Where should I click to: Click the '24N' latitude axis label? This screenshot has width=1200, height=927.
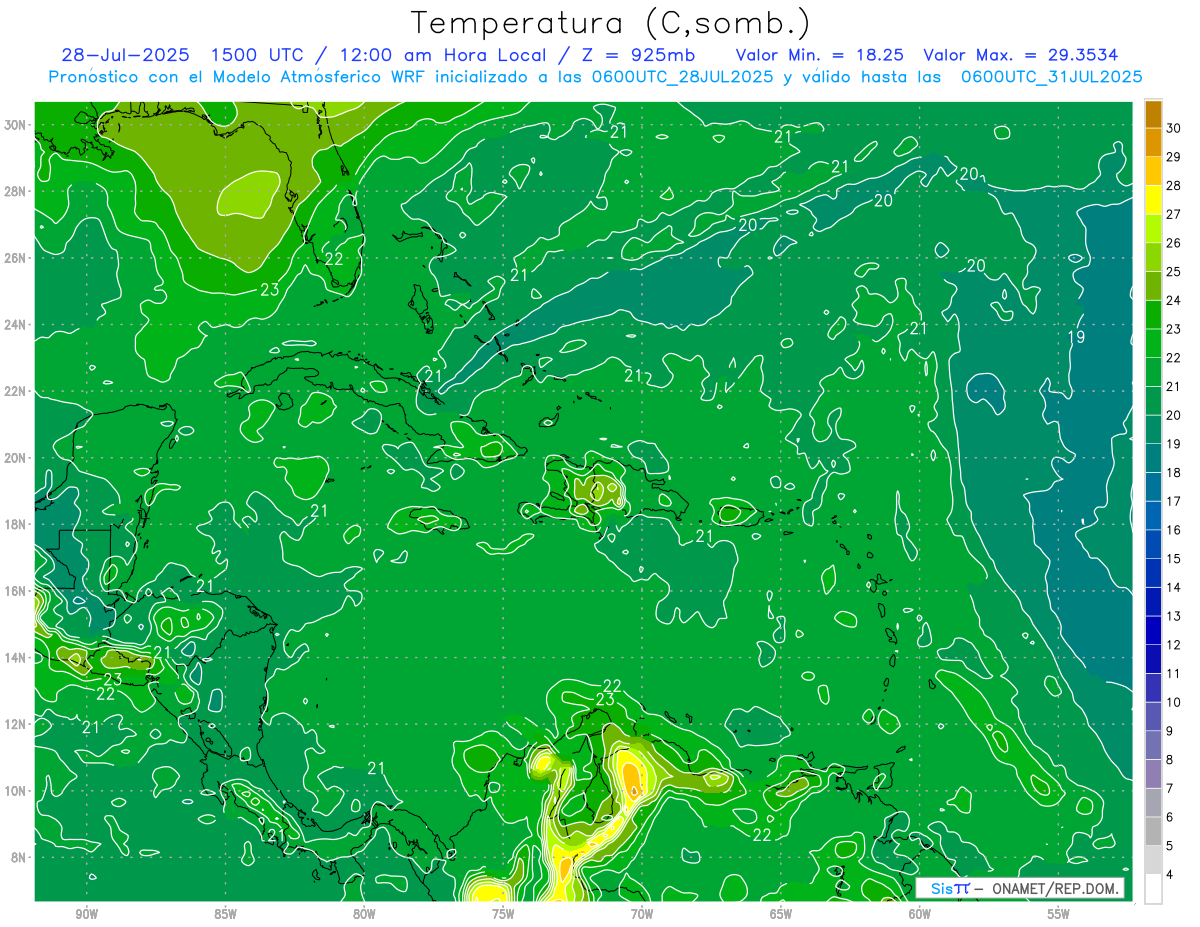click(15, 324)
